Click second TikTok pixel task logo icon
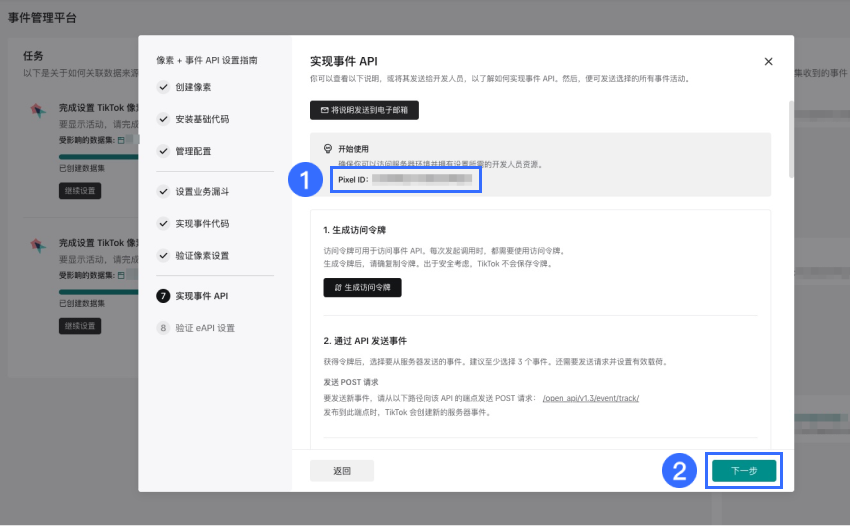 pos(38,246)
